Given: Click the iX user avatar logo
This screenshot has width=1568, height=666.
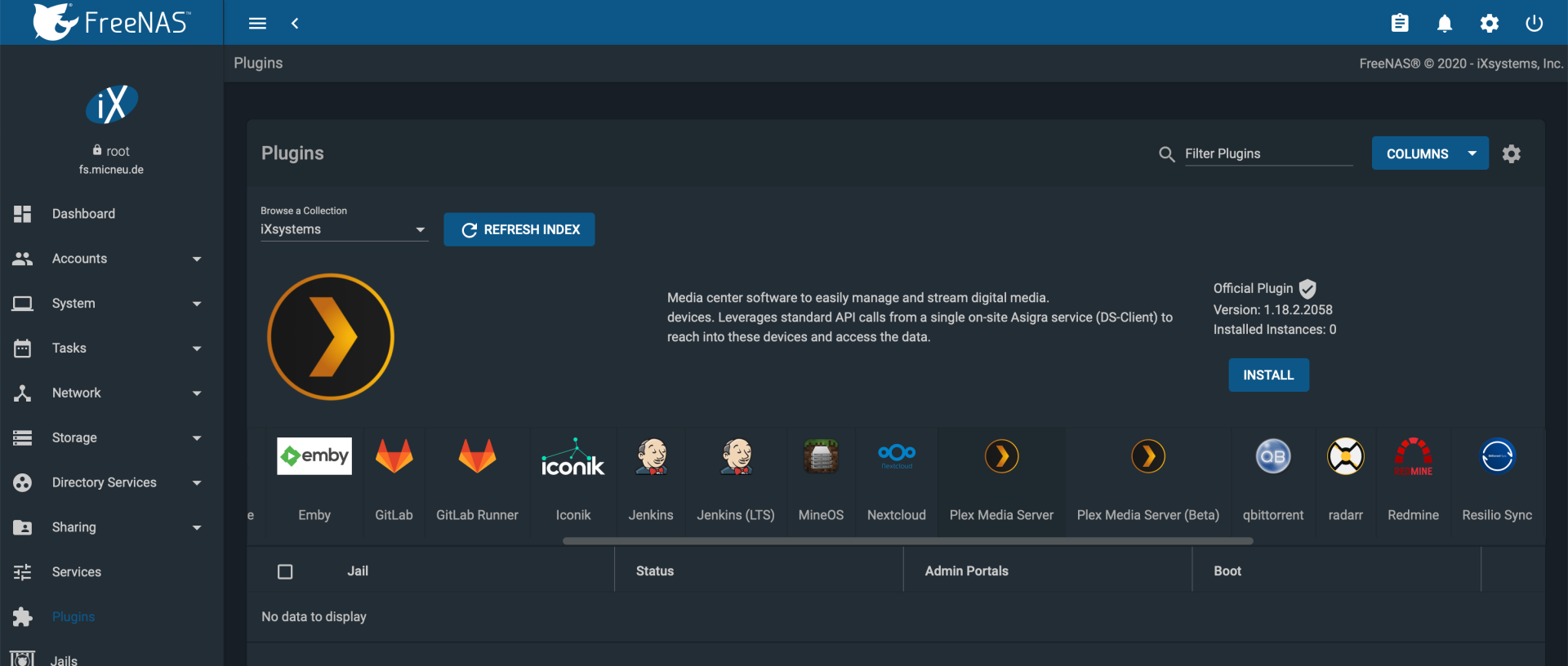Looking at the screenshot, I should [112, 104].
